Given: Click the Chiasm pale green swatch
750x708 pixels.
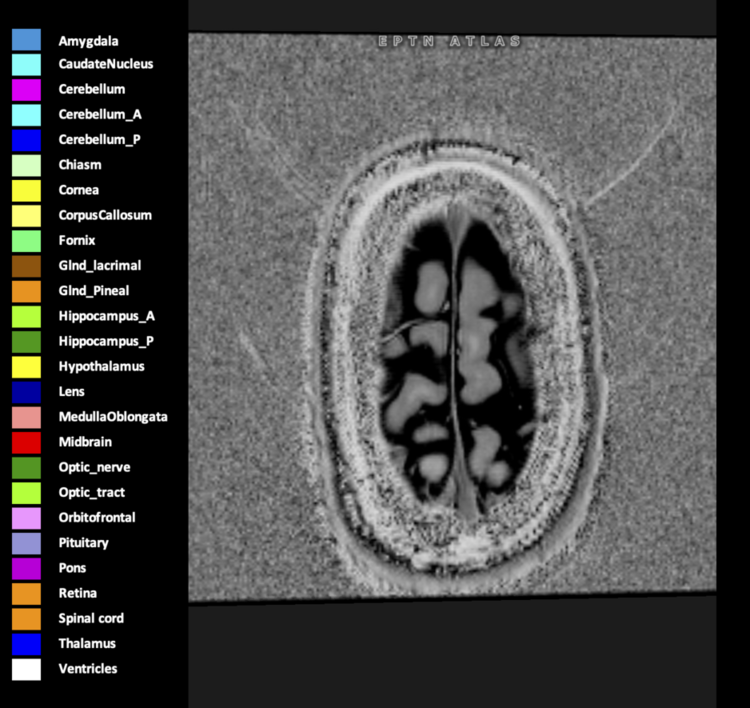Looking at the screenshot, I should [26, 166].
